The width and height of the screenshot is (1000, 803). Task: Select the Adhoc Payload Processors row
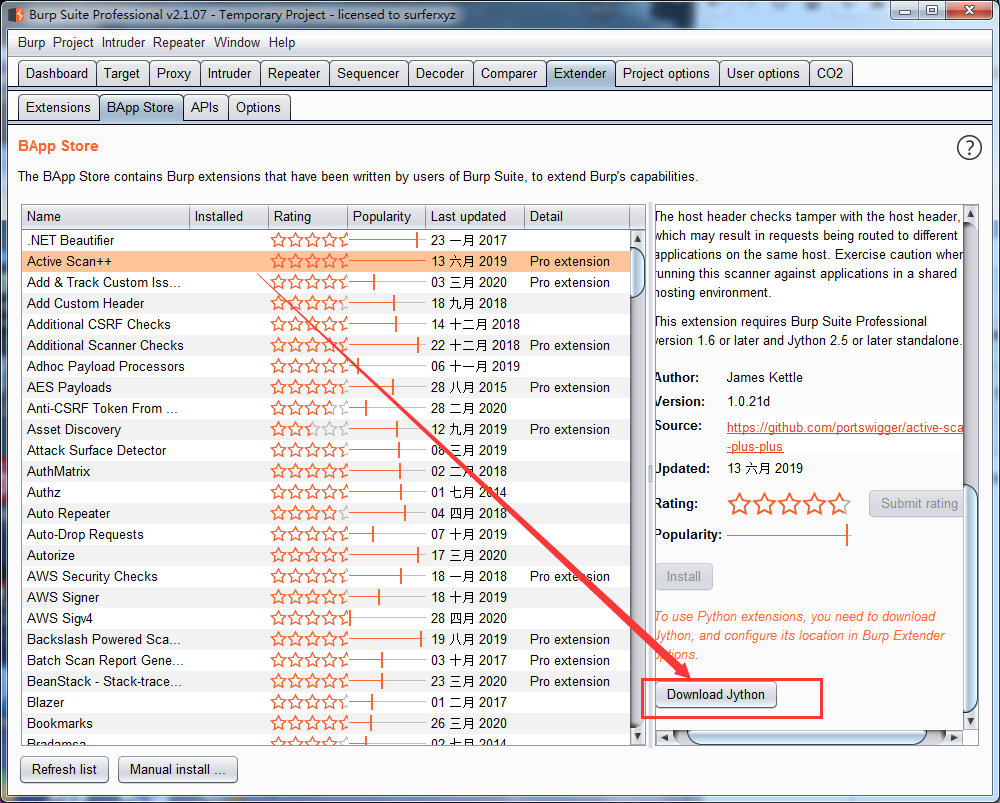pos(326,367)
